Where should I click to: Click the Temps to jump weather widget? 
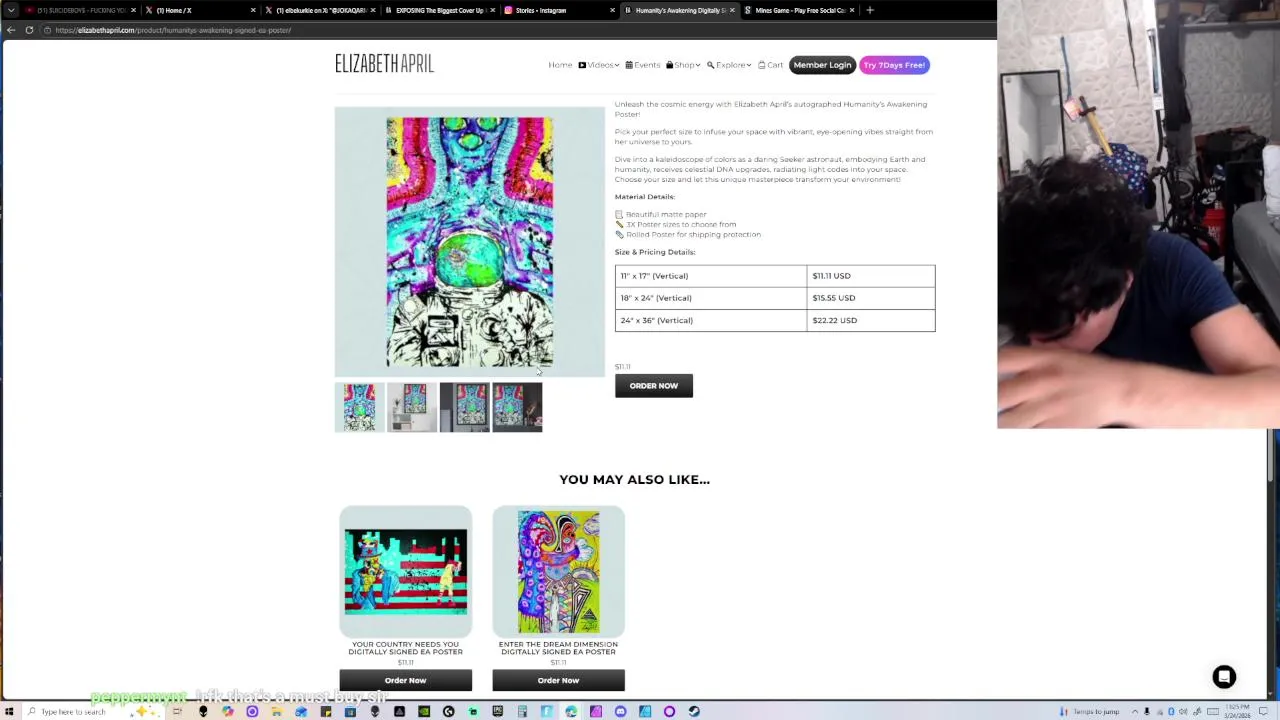pos(1088,712)
